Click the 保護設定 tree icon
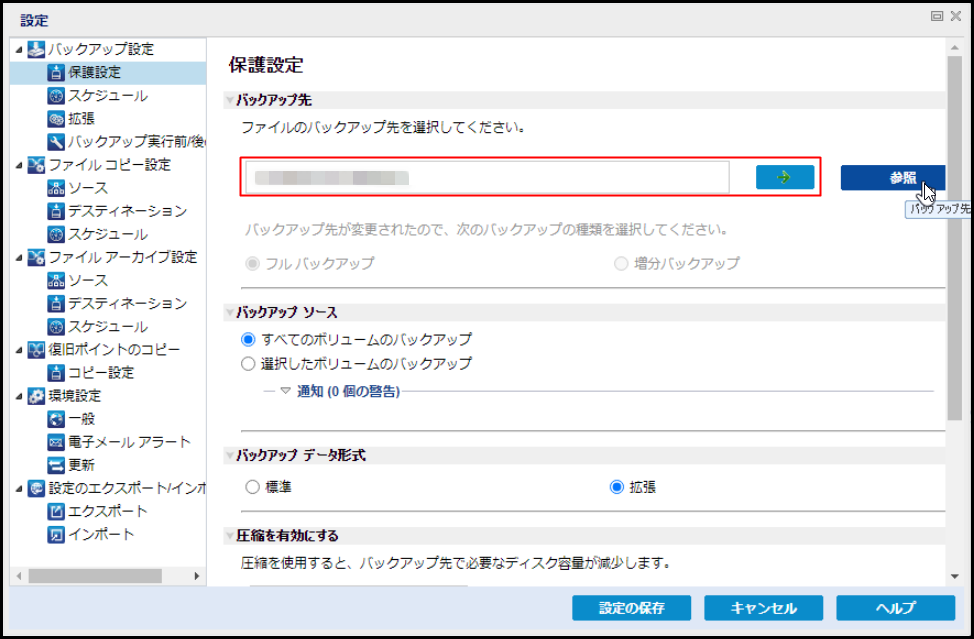Viewport: 974px width, 639px height. pyautogui.click(x=56, y=72)
